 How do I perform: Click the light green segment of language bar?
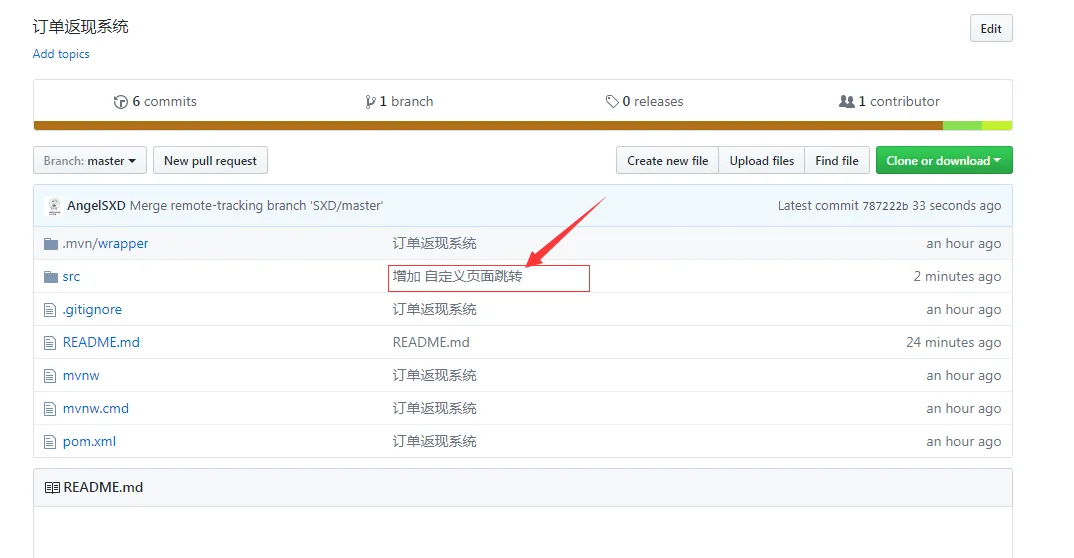coord(962,125)
